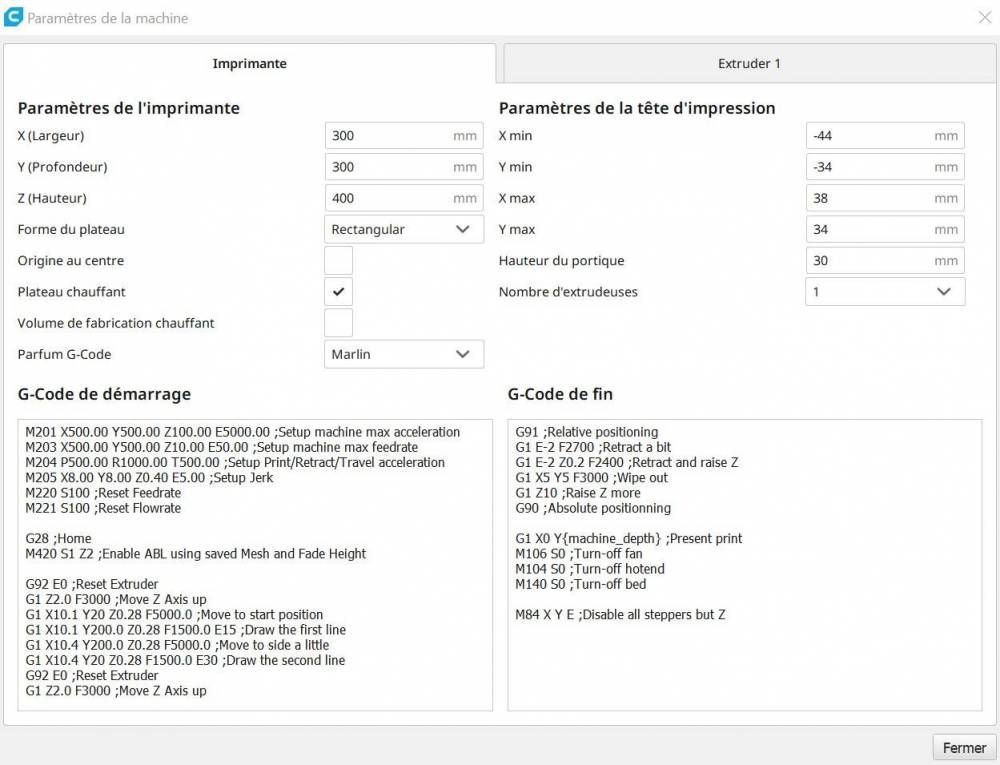Select the Imprimante tab
The image size is (1000, 765).
249,64
